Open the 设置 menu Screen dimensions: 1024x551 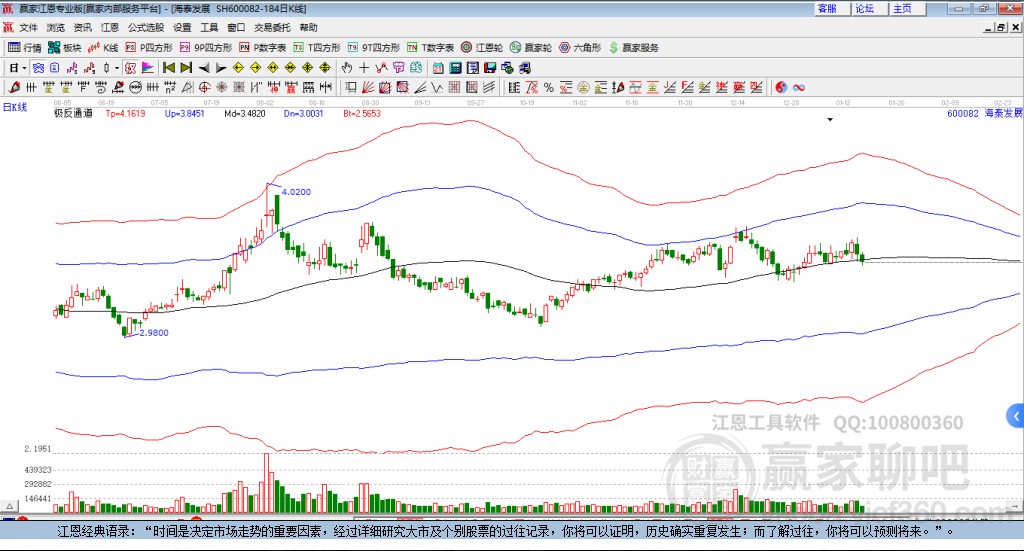tap(182, 27)
